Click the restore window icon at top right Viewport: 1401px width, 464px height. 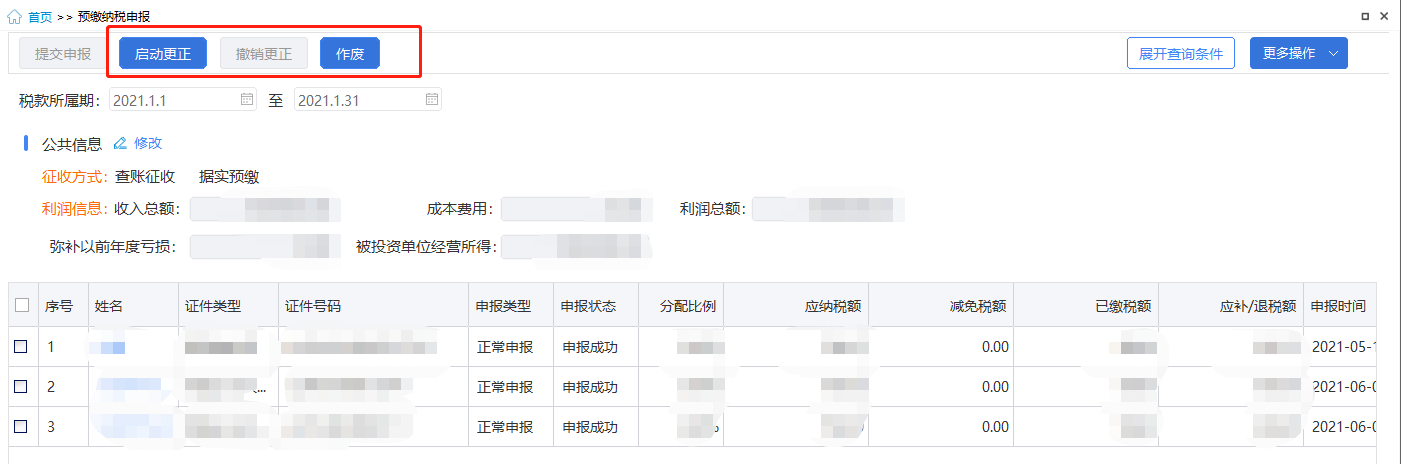click(x=1366, y=17)
